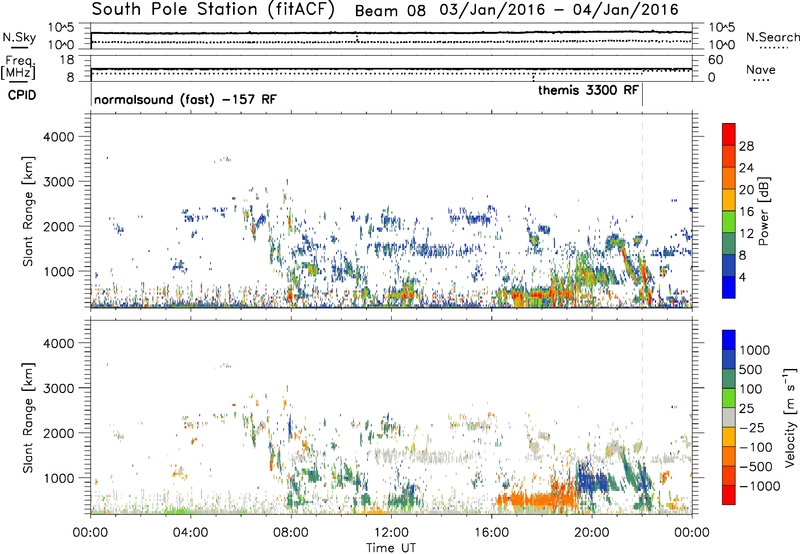Viewport: 800px width, 554px height.
Task: Click the 'Slant Range [km]' label of power panel
Action: [28, 211]
